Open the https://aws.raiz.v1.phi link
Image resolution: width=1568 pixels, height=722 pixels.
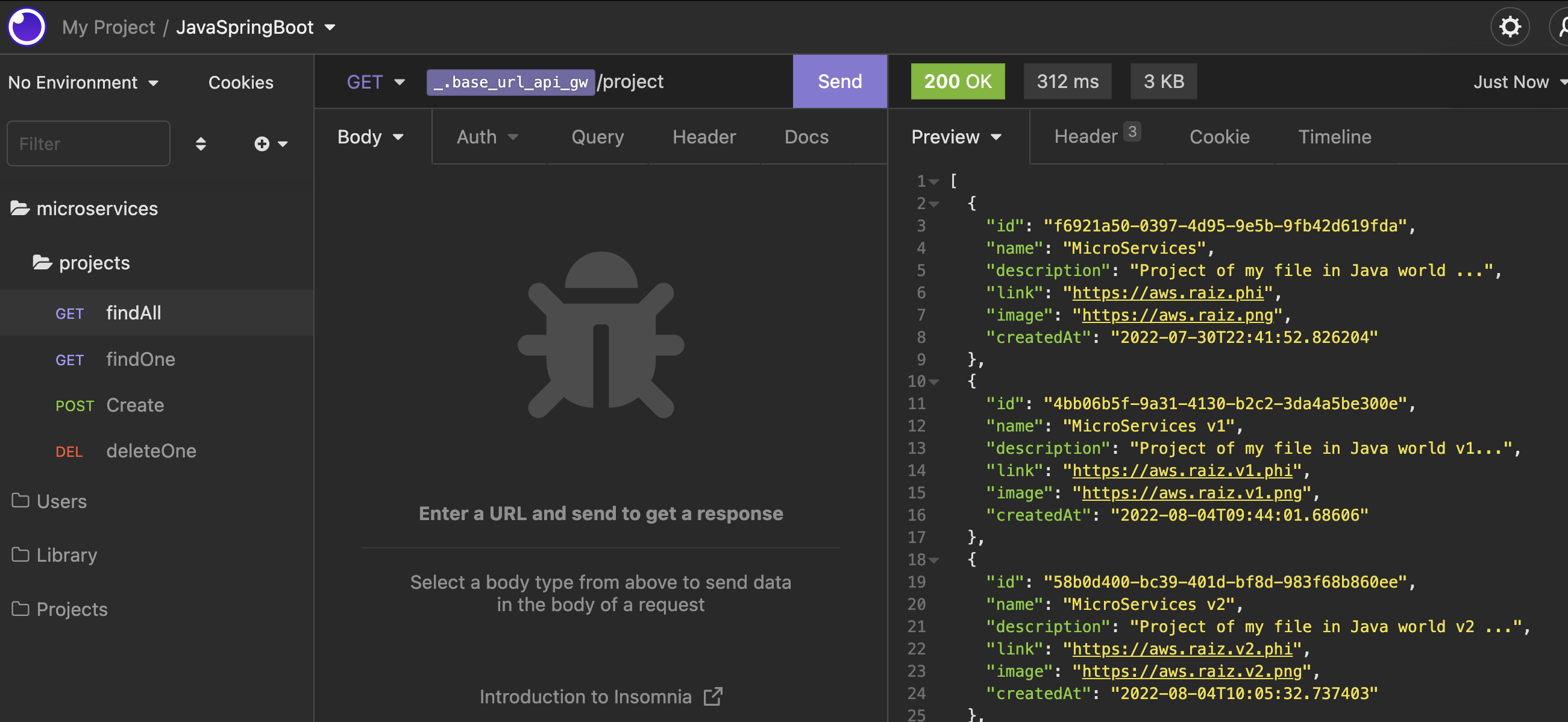pos(1182,471)
